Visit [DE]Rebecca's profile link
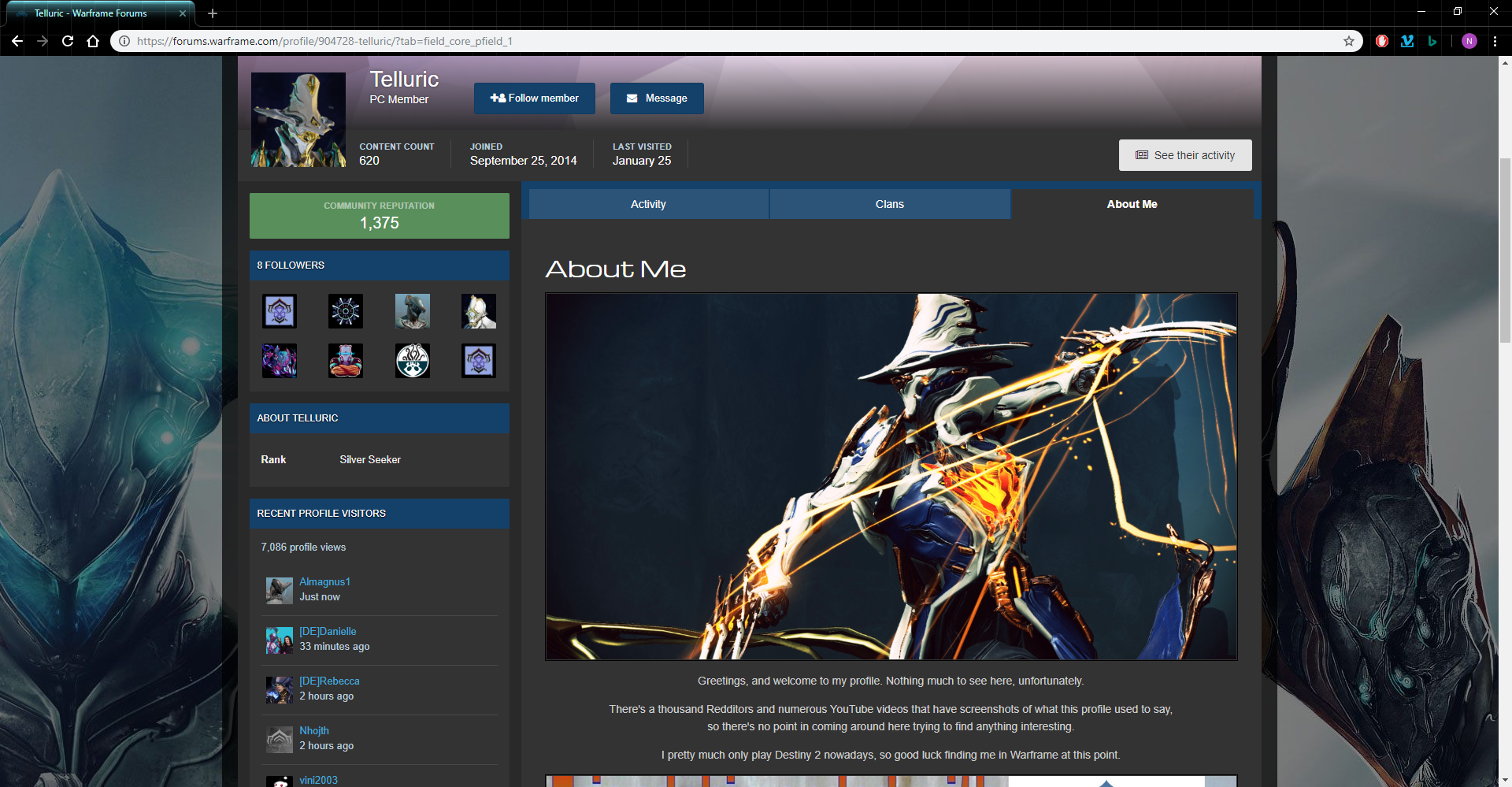 pyautogui.click(x=329, y=681)
